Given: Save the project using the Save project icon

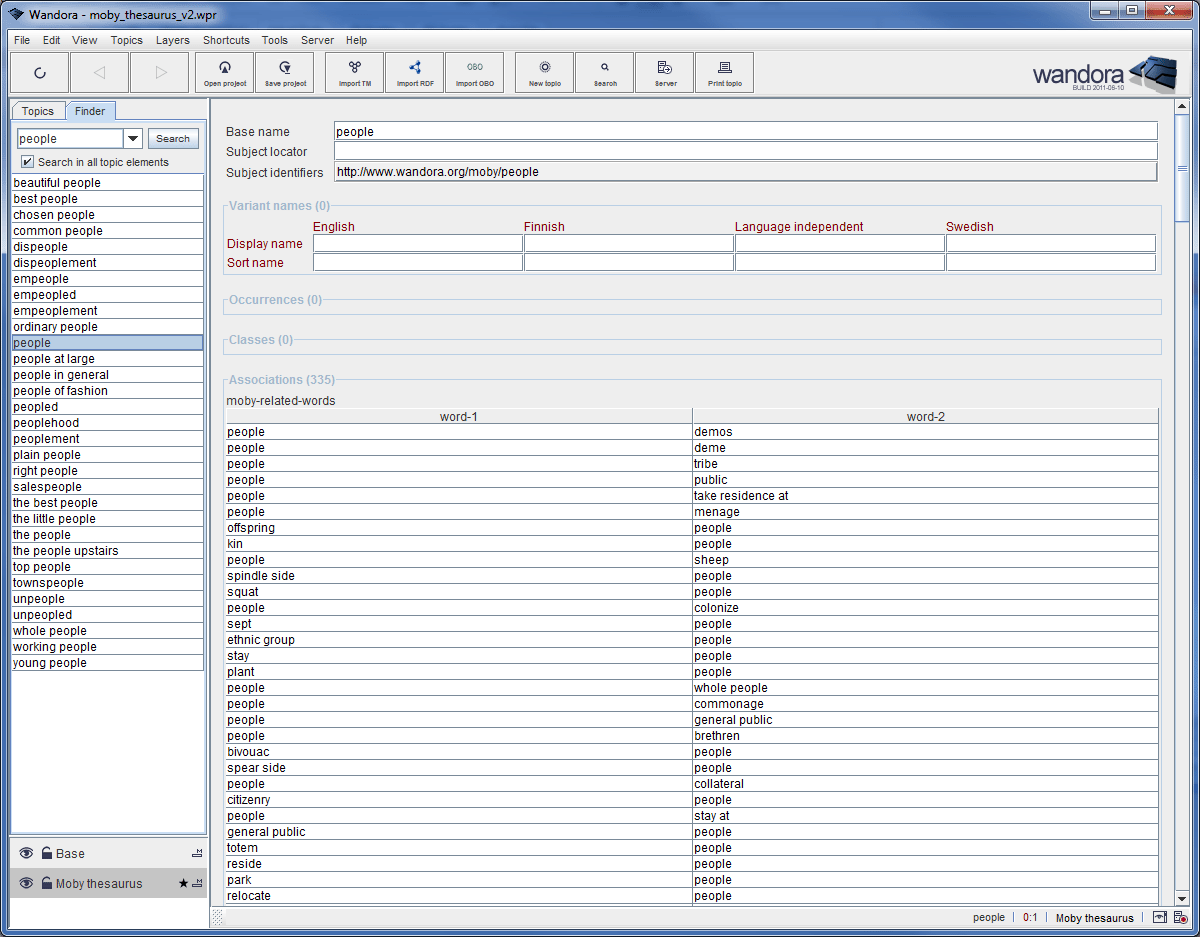Looking at the screenshot, I should (x=284, y=71).
